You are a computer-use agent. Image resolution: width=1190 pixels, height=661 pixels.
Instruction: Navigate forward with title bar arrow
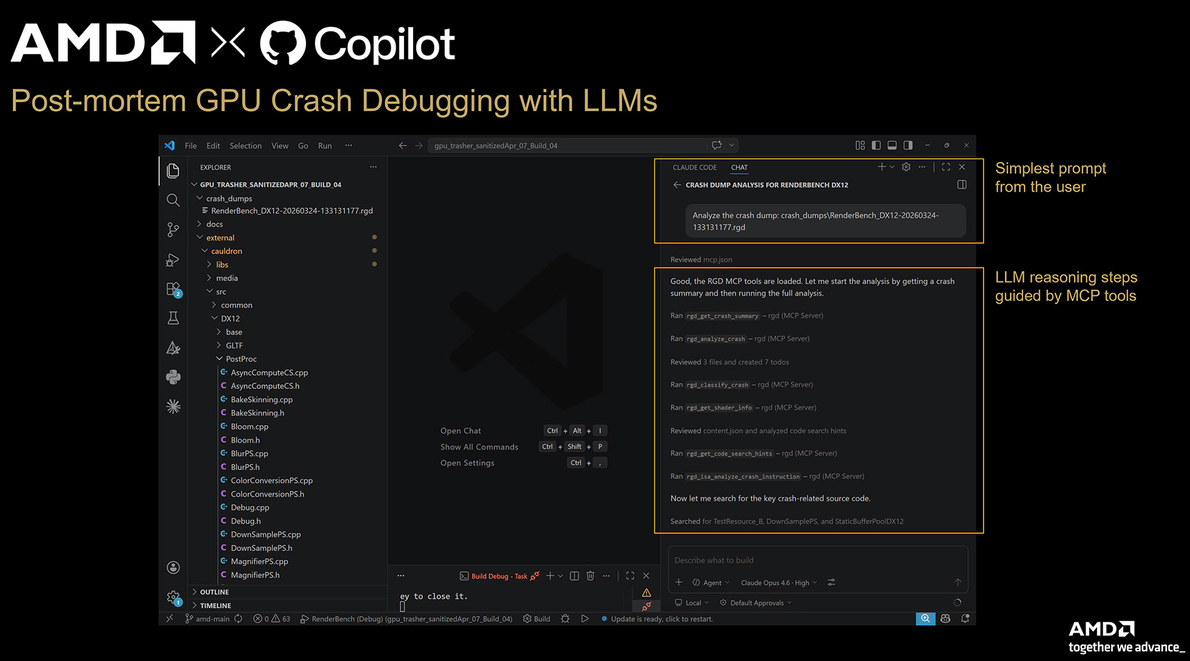coord(418,145)
